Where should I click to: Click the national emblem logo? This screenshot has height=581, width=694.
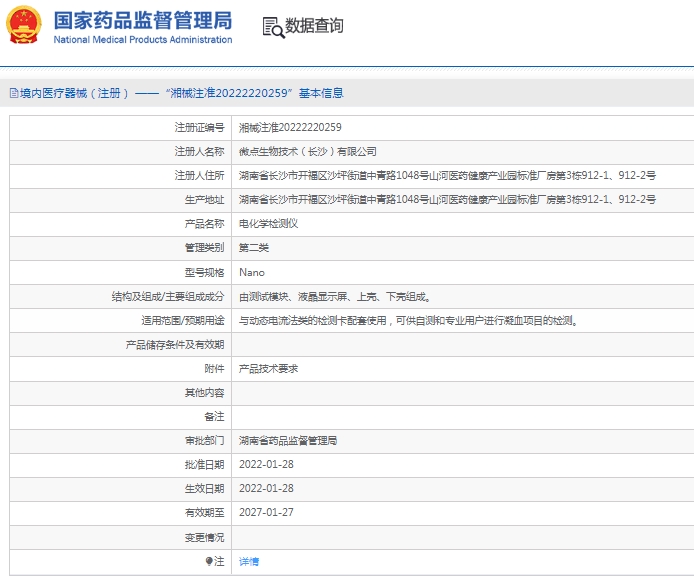23,25
